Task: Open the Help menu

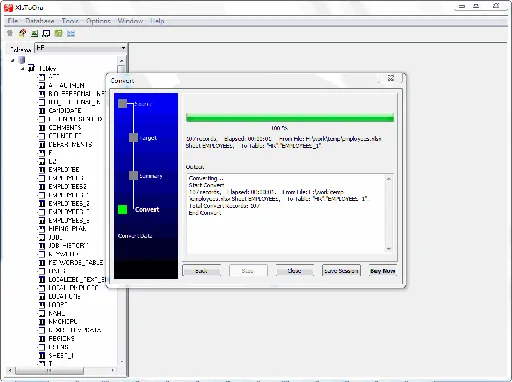Action: [x=157, y=21]
